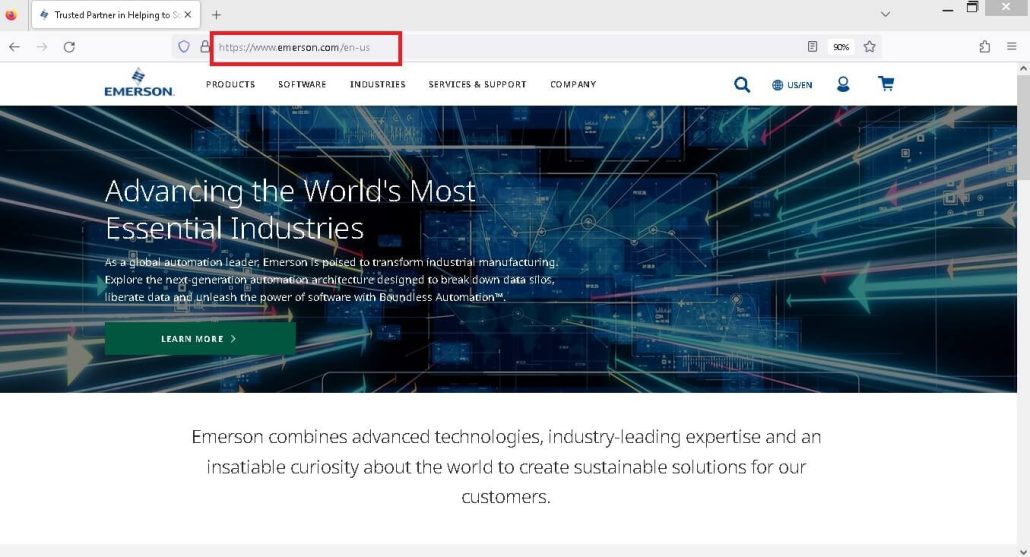The height and width of the screenshot is (557, 1030).
Task: Bookmark this page with the star icon
Action: (870, 47)
